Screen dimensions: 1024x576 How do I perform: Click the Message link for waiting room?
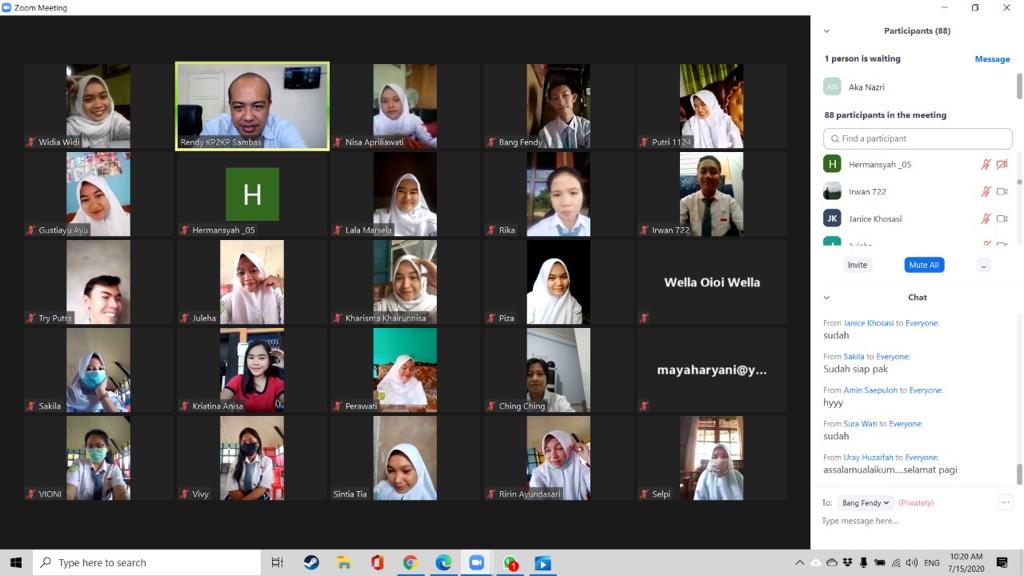pyautogui.click(x=992, y=59)
